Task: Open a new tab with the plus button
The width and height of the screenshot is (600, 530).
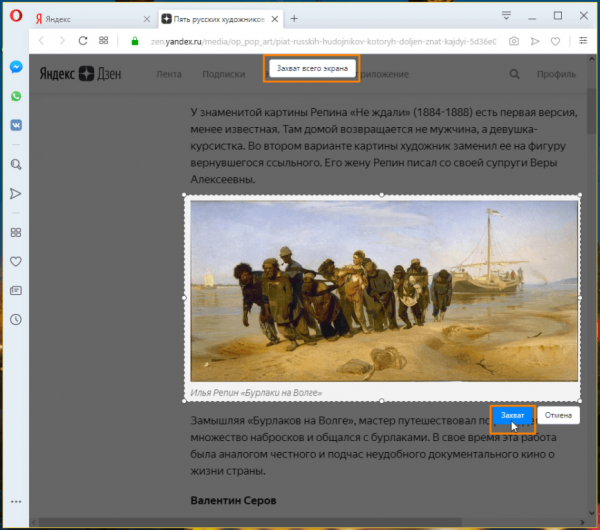Action: click(294, 18)
